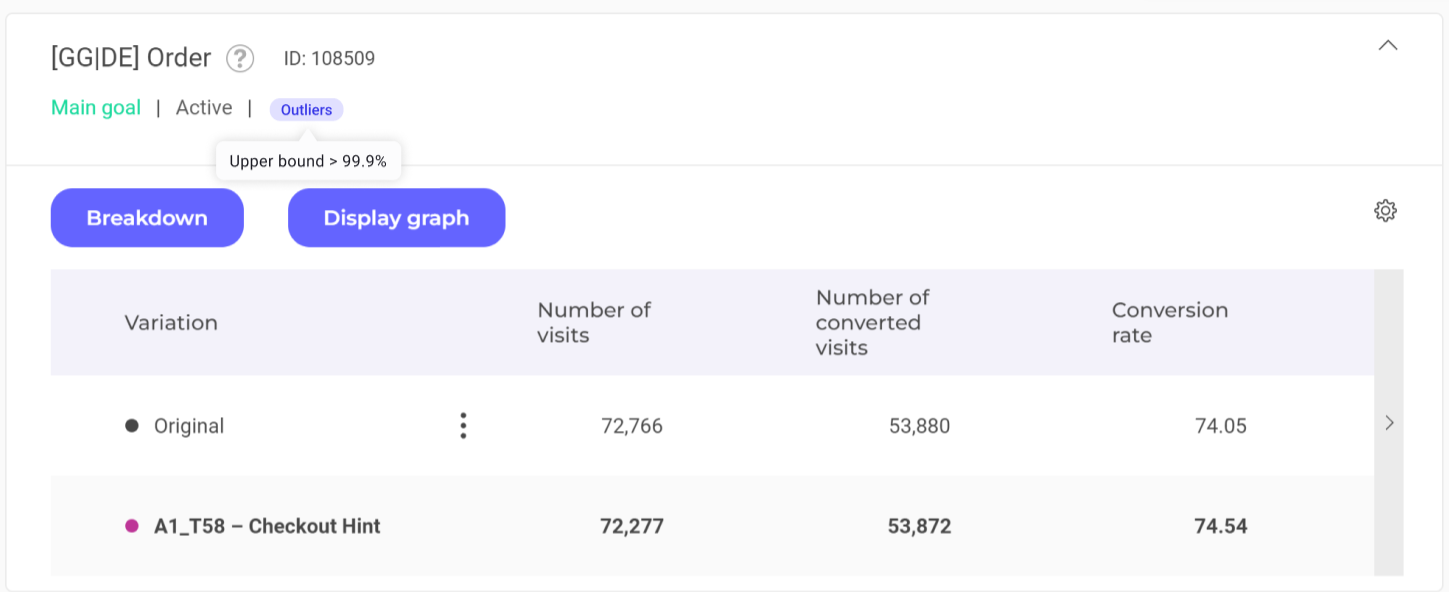Click the [GG|DE] Order goal title

point(131,58)
